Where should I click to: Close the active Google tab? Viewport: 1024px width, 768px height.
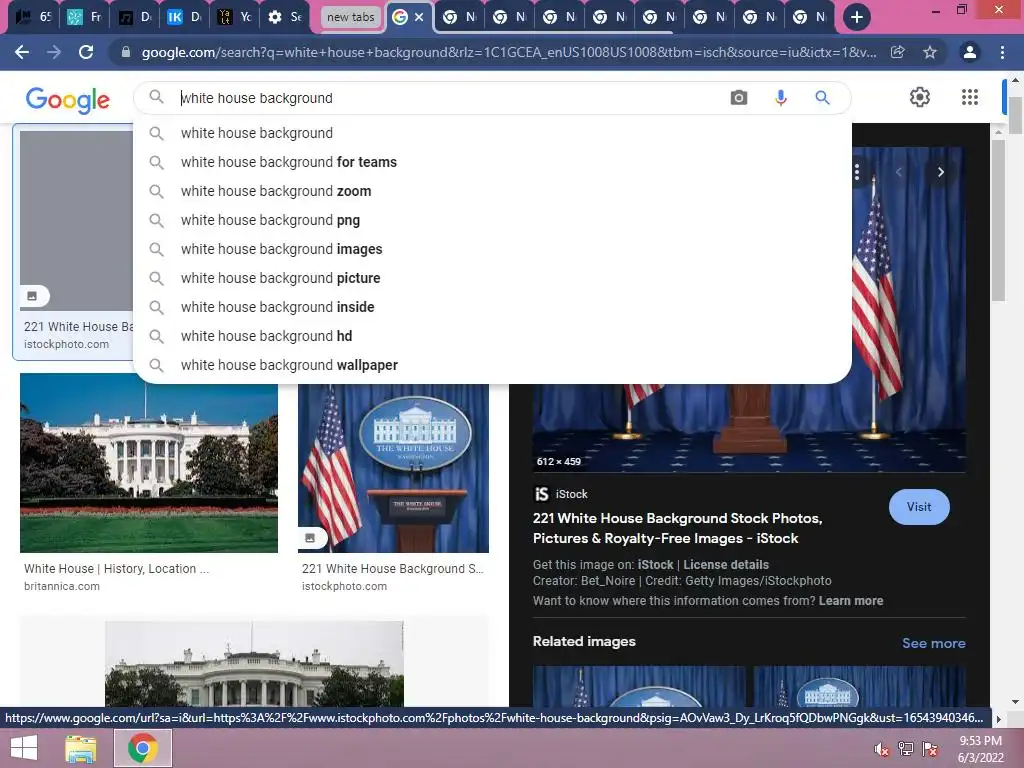(419, 17)
